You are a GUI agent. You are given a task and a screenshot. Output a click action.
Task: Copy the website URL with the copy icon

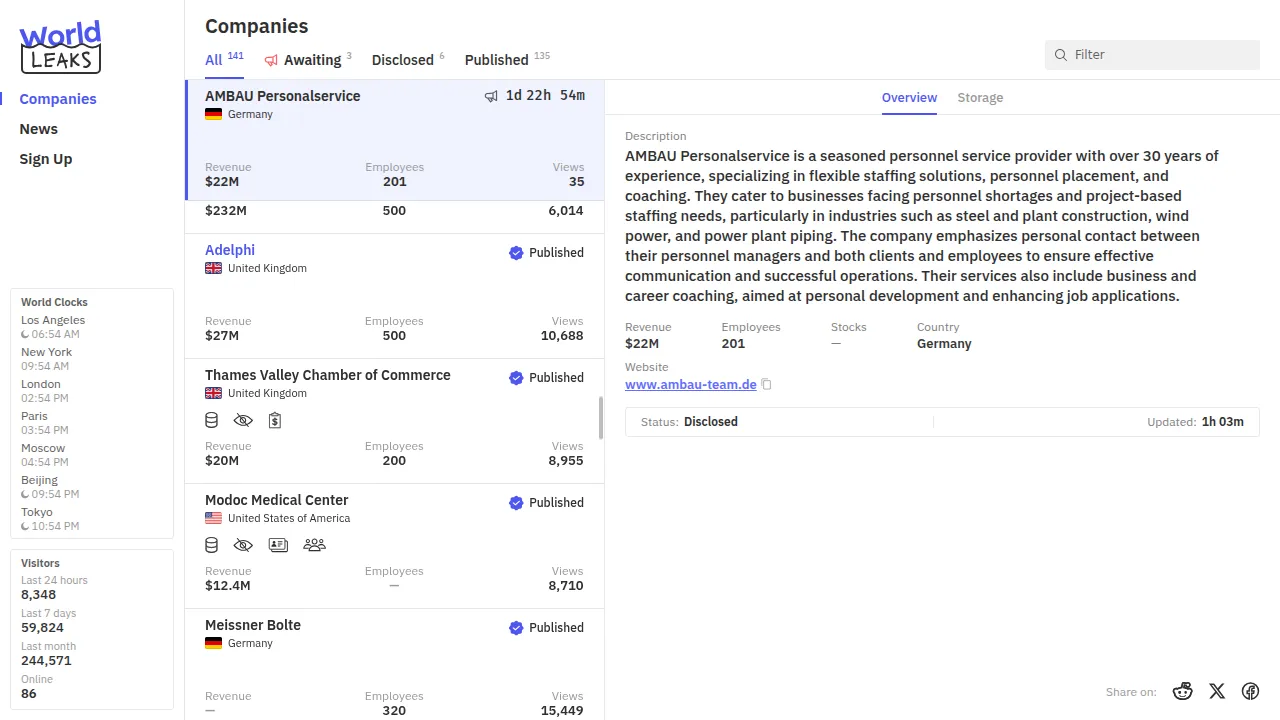pyautogui.click(x=767, y=385)
